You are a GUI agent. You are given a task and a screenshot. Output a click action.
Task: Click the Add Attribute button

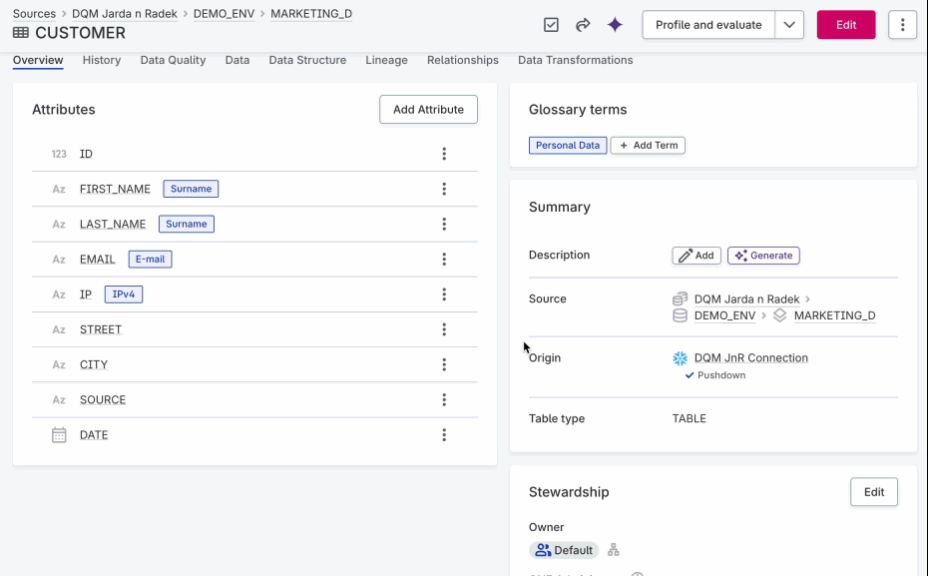point(428,110)
